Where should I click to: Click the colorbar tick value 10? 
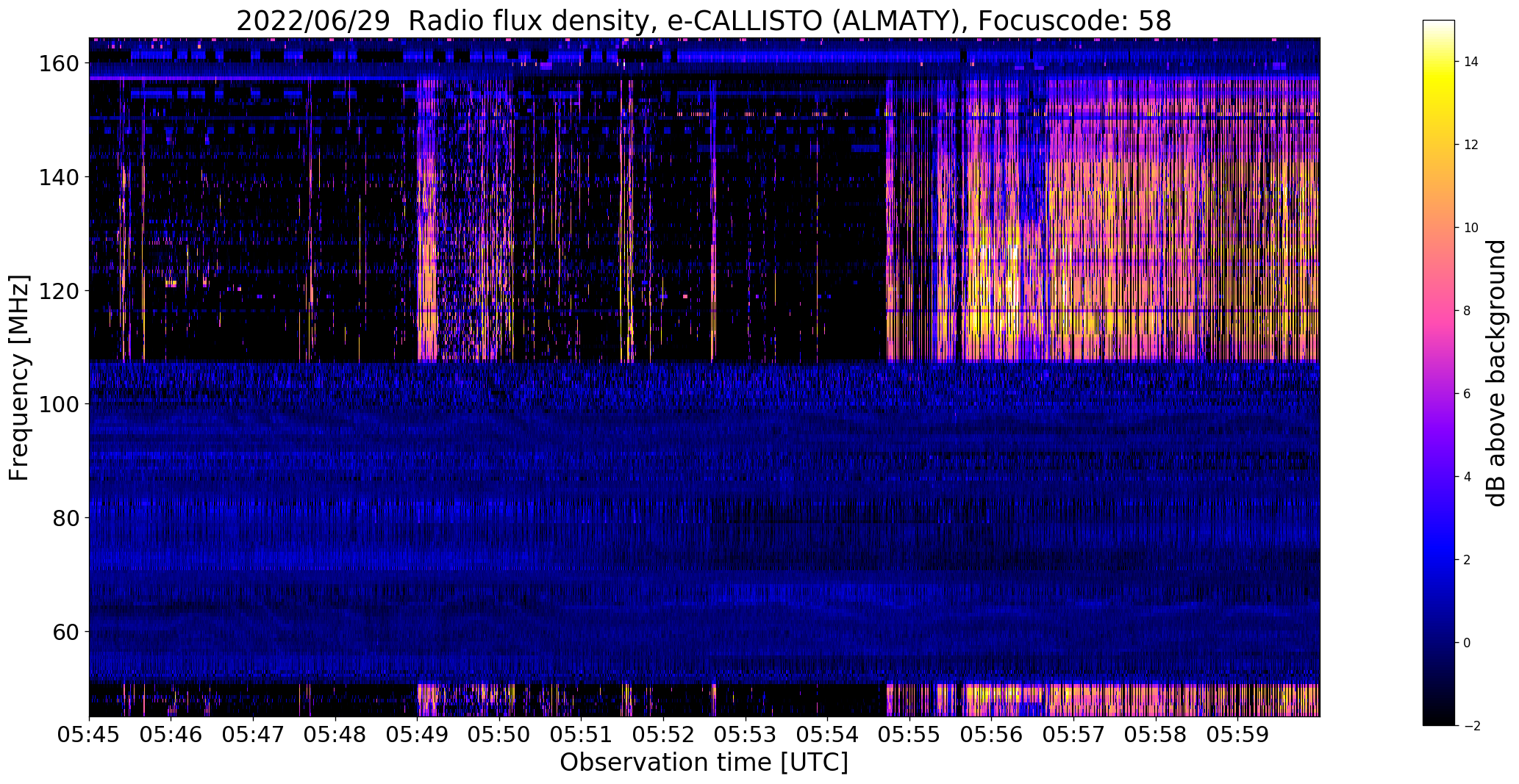1470,228
